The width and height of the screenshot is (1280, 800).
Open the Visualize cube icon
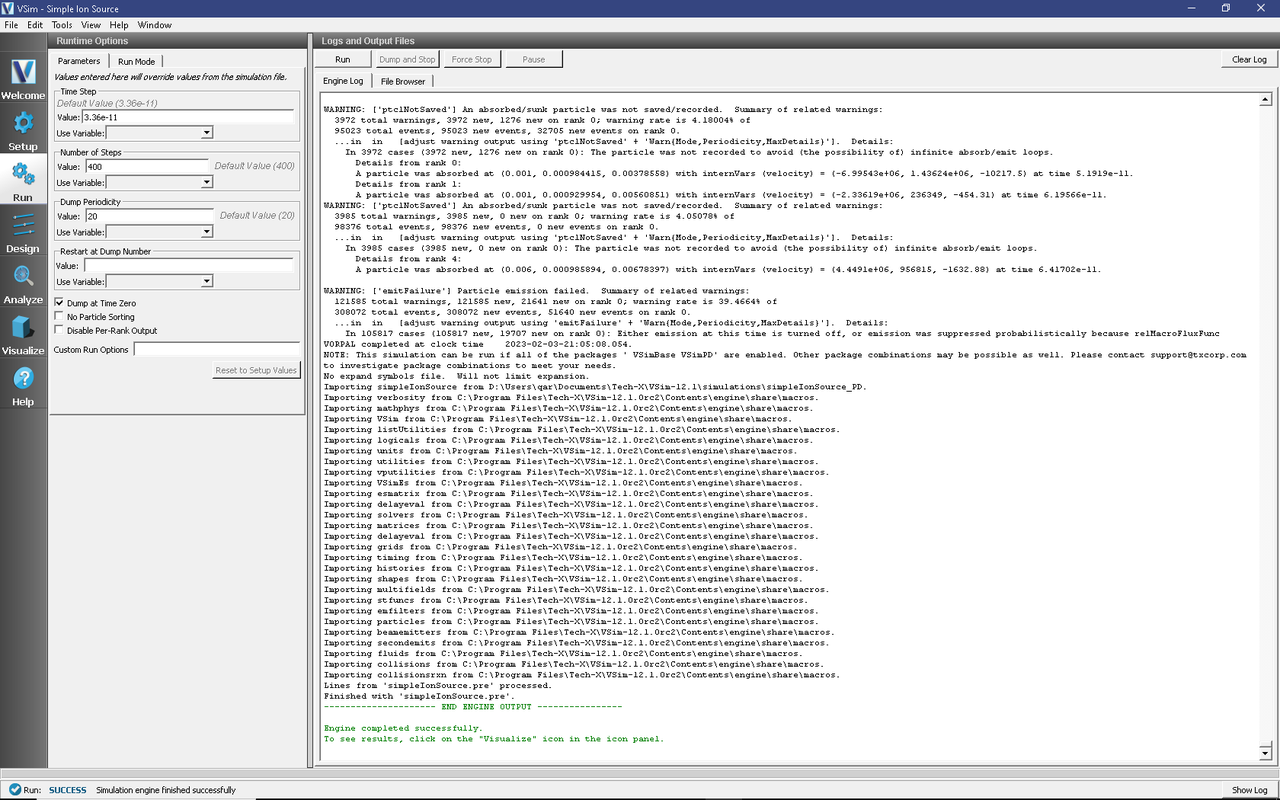pos(23,334)
